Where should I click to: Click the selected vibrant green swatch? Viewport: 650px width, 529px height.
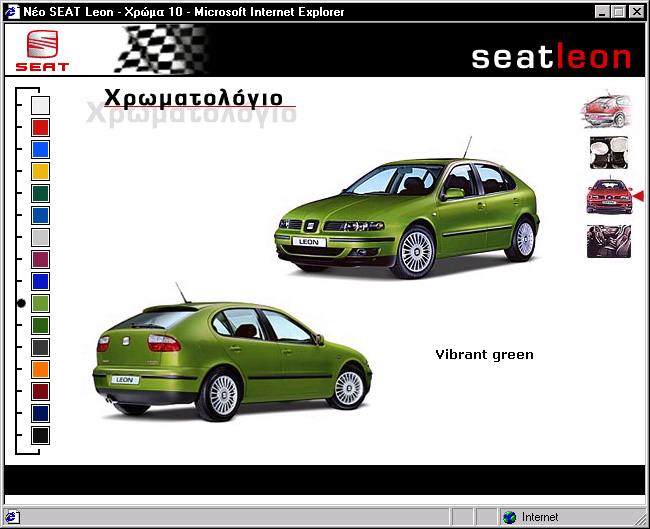pyautogui.click(x=40, y=303)
